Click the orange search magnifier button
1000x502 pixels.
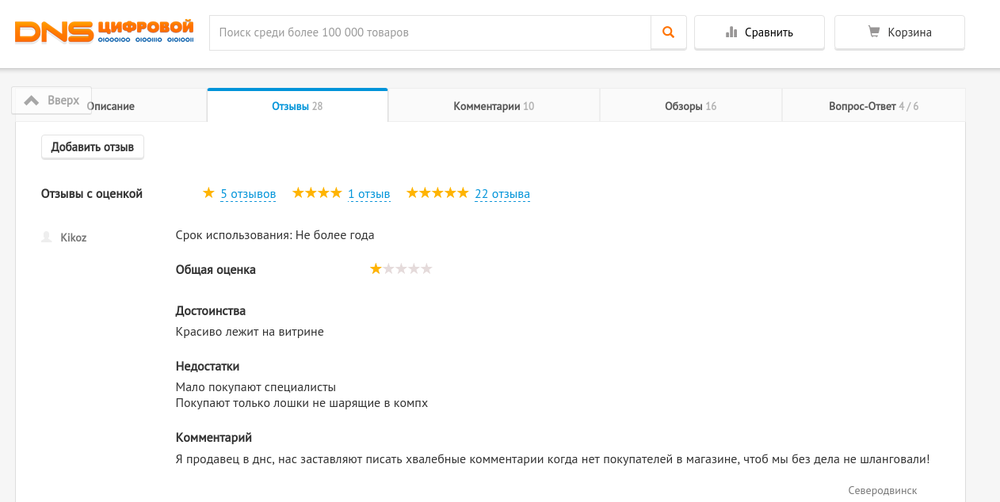[668, 32]
